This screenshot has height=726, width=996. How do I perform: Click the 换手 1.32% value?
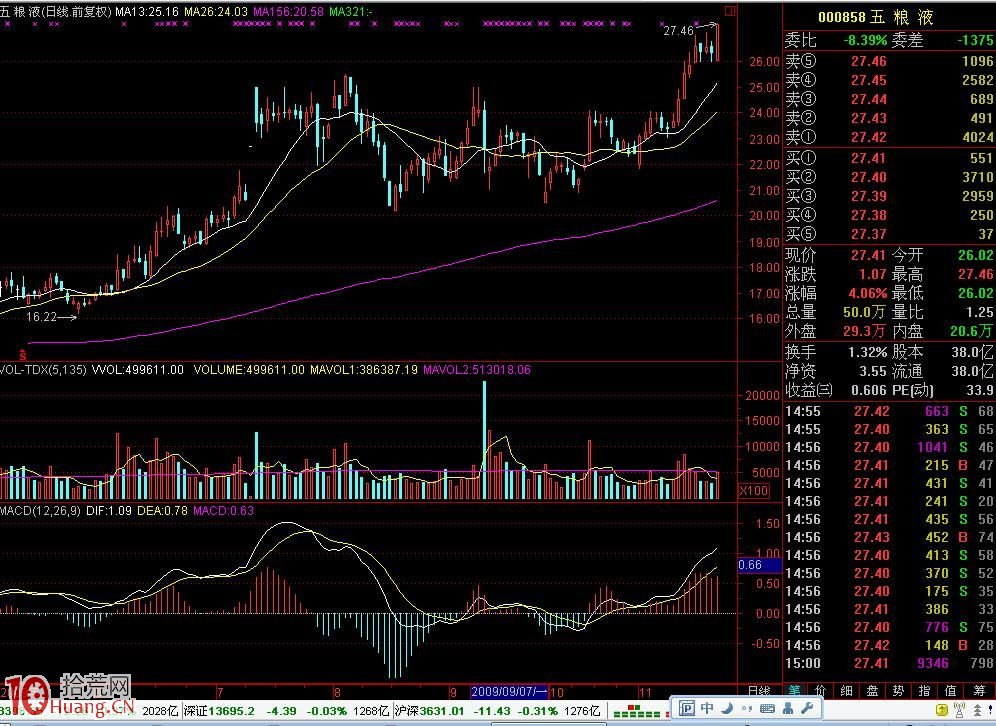click(x=868, y=352)
